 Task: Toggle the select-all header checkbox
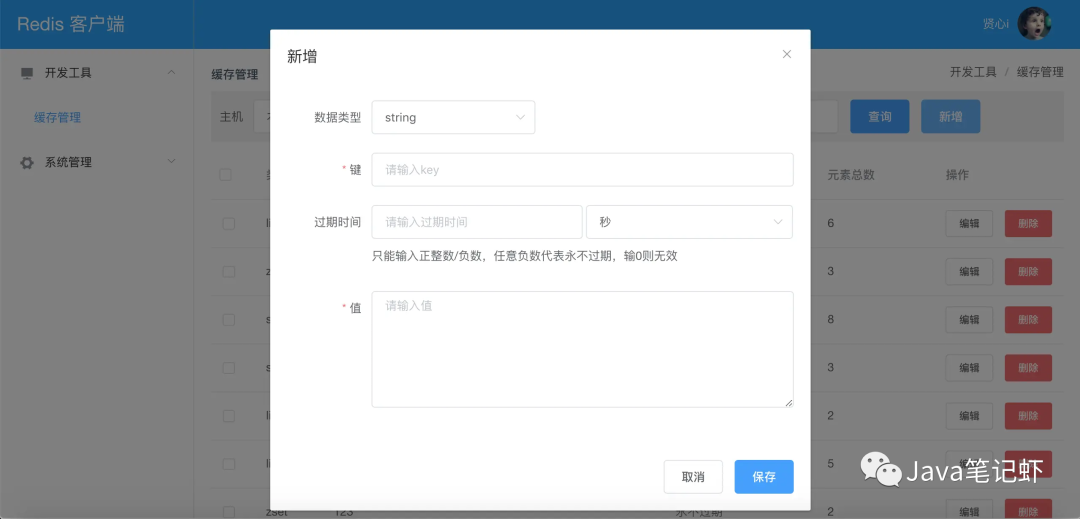tap(225, 175)
